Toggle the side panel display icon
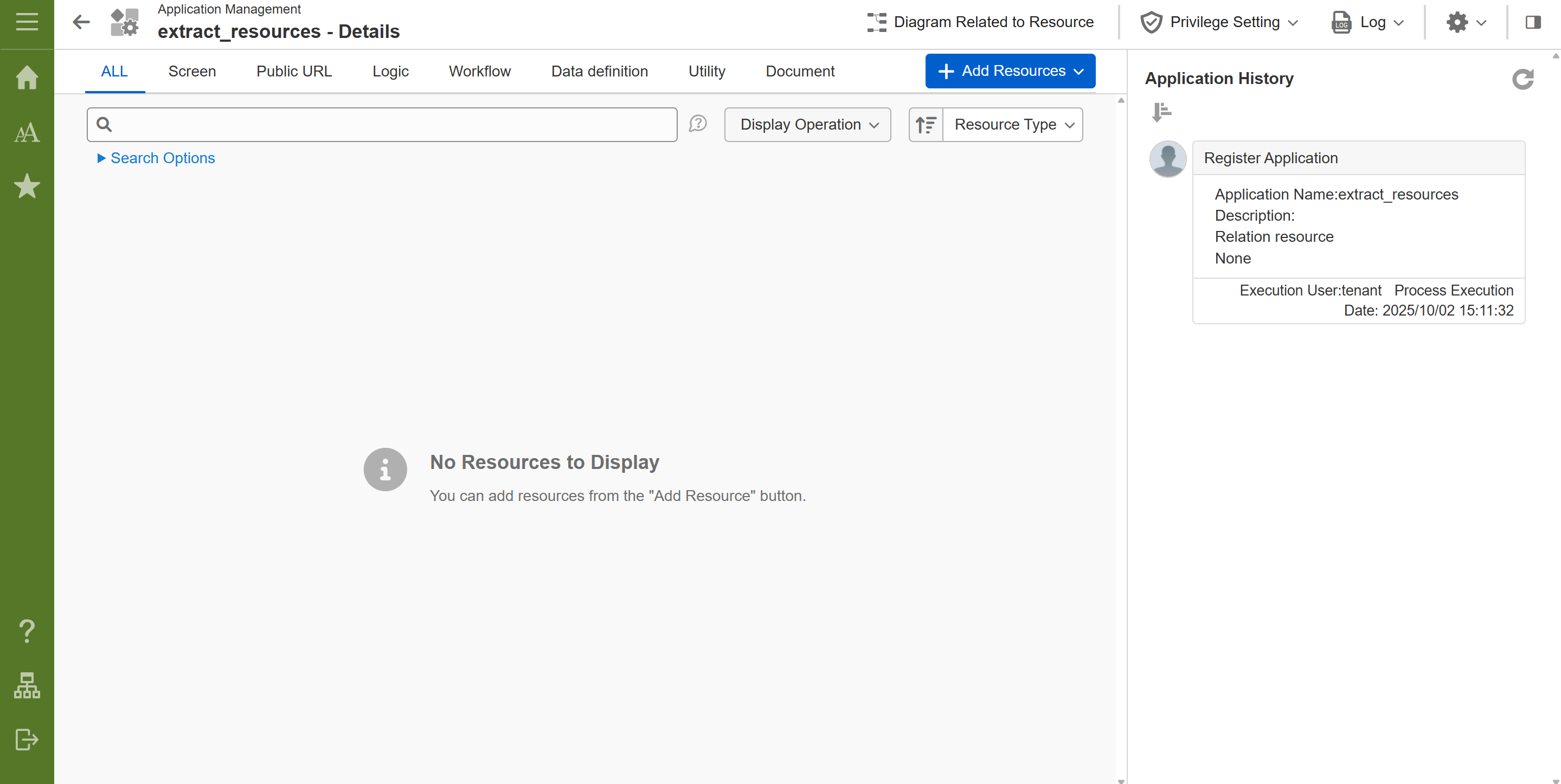The image size is (1561, 784). click(x=1533, y=22)
